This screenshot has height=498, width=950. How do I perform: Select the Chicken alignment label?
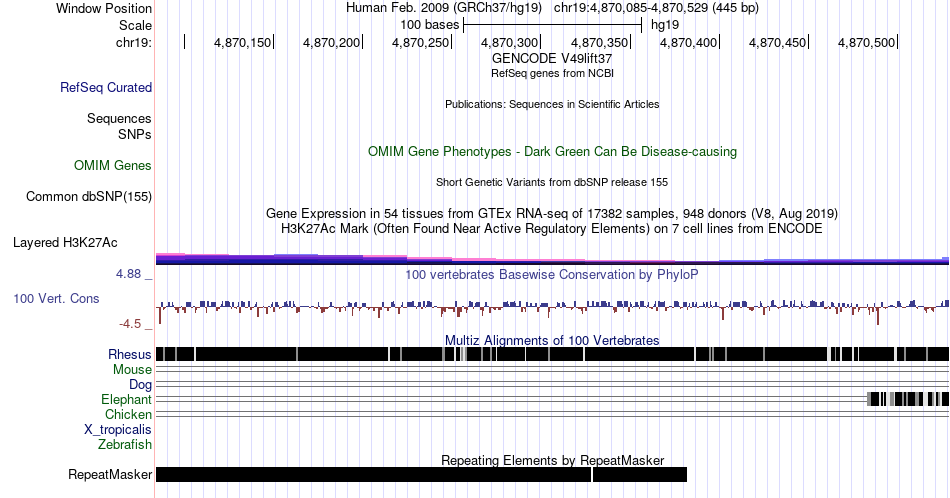[x=128, y=414]
